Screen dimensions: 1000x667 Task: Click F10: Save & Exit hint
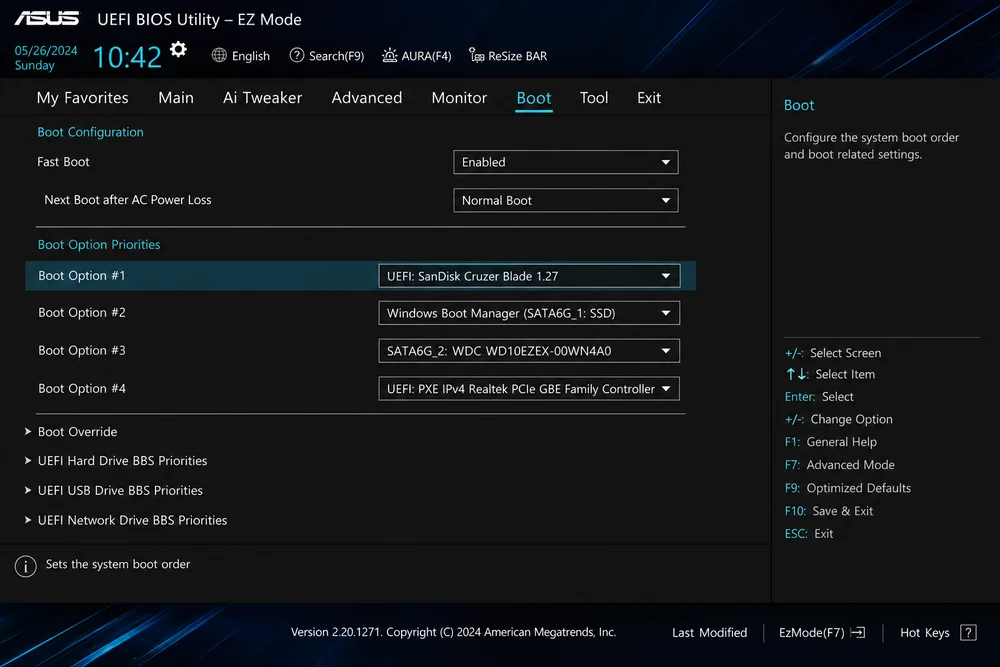tap(828, 511)
